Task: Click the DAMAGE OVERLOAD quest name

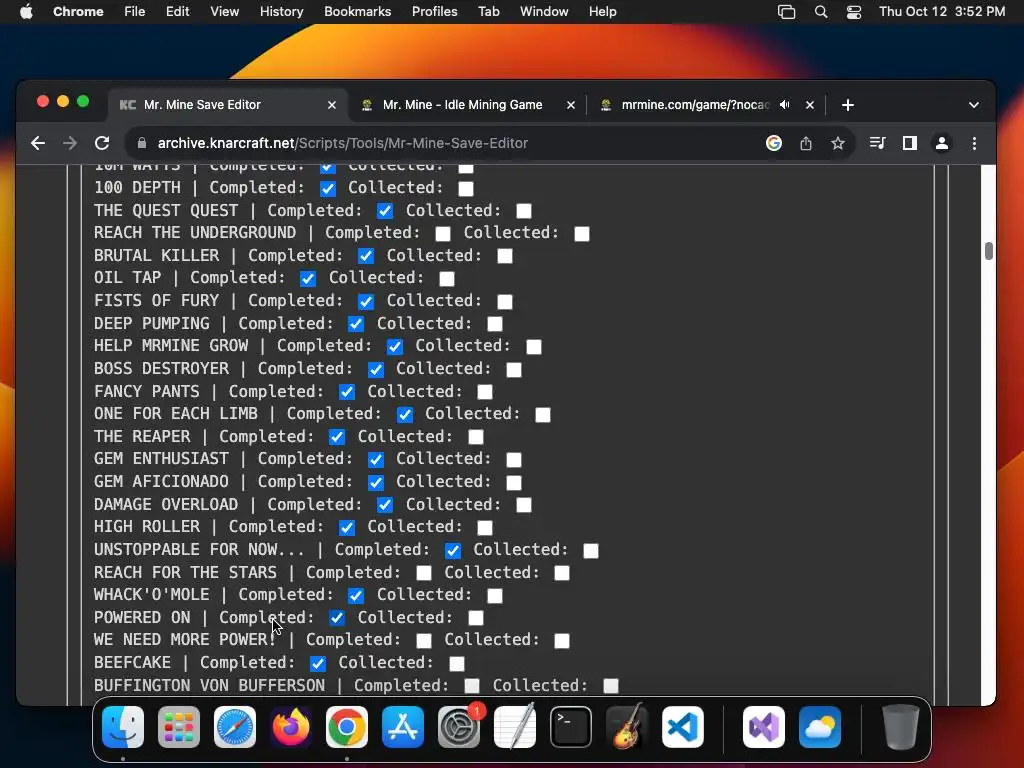Action: click(166, 505)
